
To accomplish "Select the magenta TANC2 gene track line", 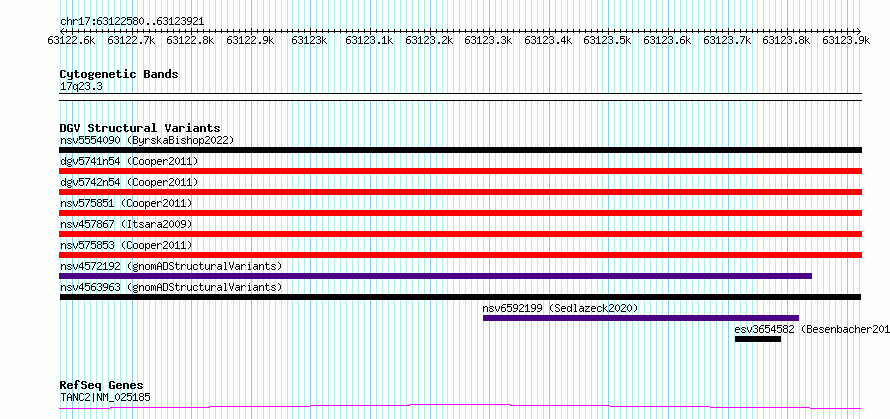I will 460,407.
